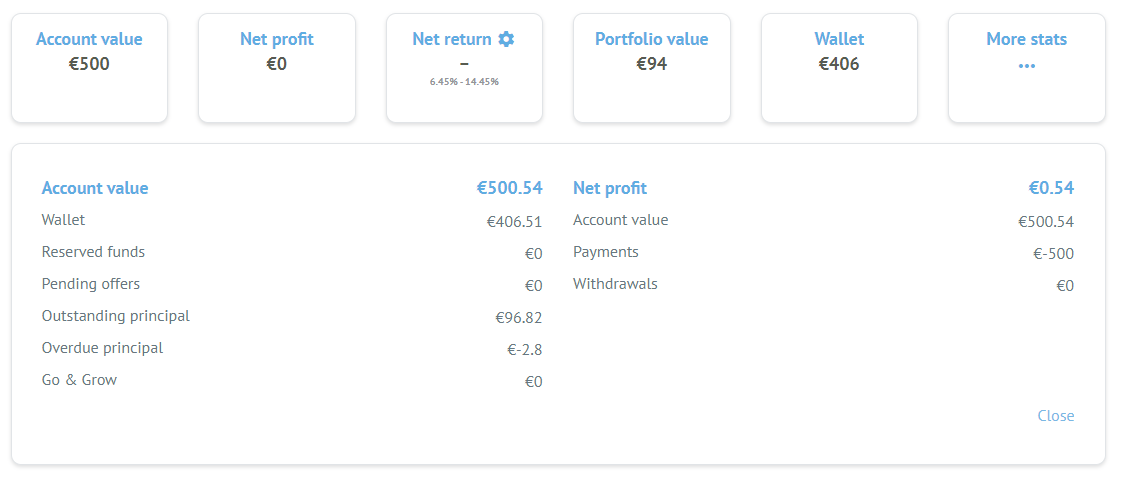Select the Net profit summary card

tap(277, 68)
